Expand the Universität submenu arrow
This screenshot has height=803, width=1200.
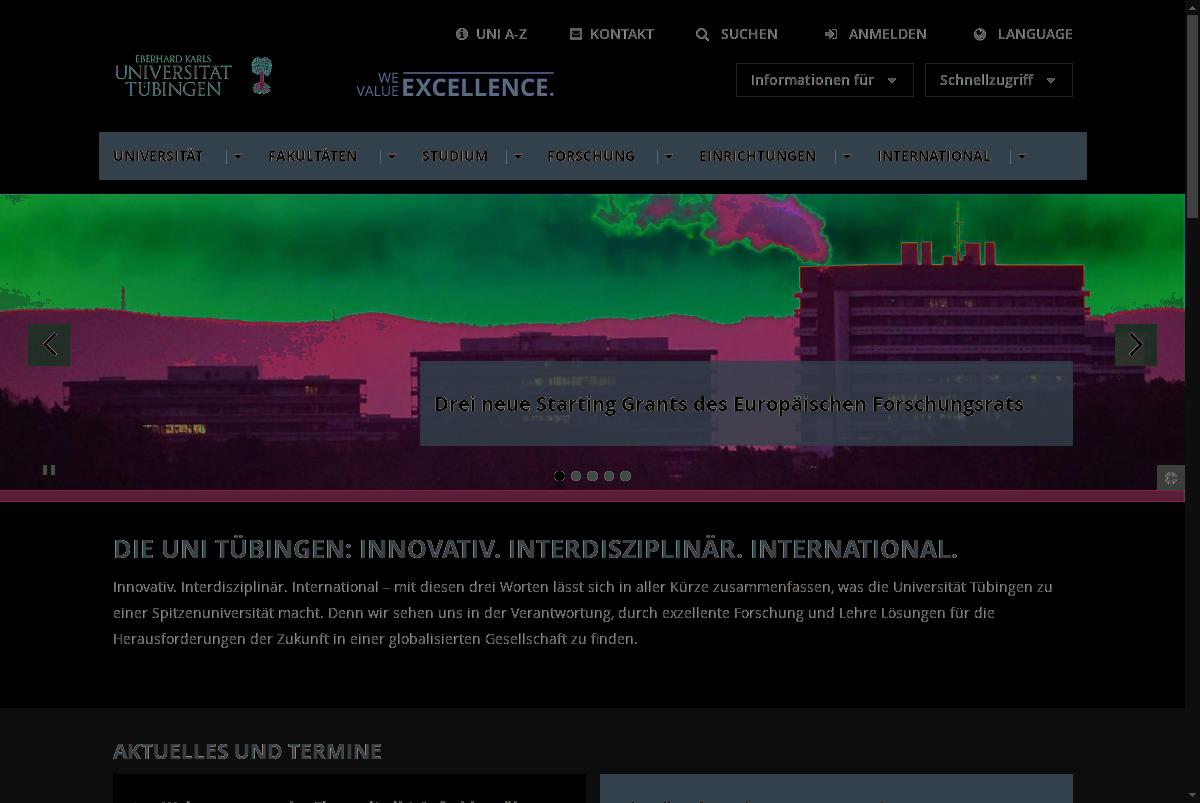click(x=238, y=156)
